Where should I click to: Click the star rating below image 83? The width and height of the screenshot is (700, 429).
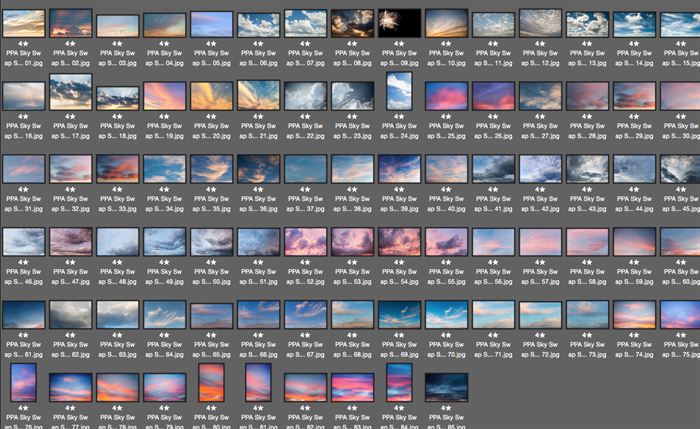(352, 408)
